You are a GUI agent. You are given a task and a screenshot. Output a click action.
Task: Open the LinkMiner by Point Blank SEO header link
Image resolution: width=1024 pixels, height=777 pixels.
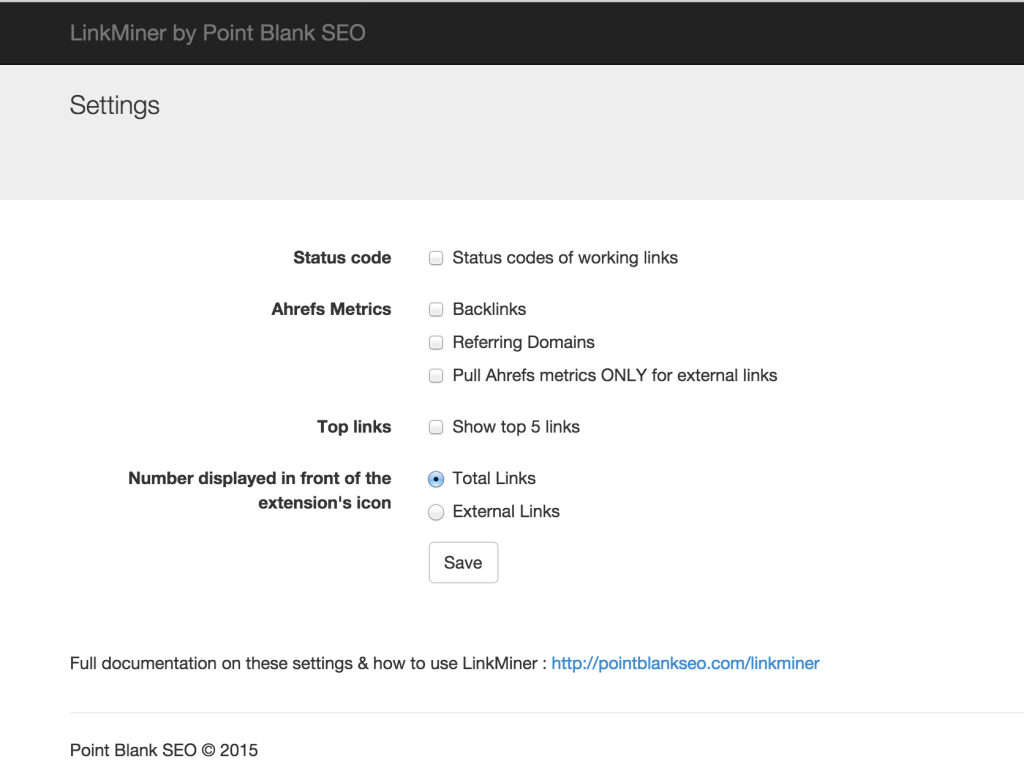(x=217, y=33)
